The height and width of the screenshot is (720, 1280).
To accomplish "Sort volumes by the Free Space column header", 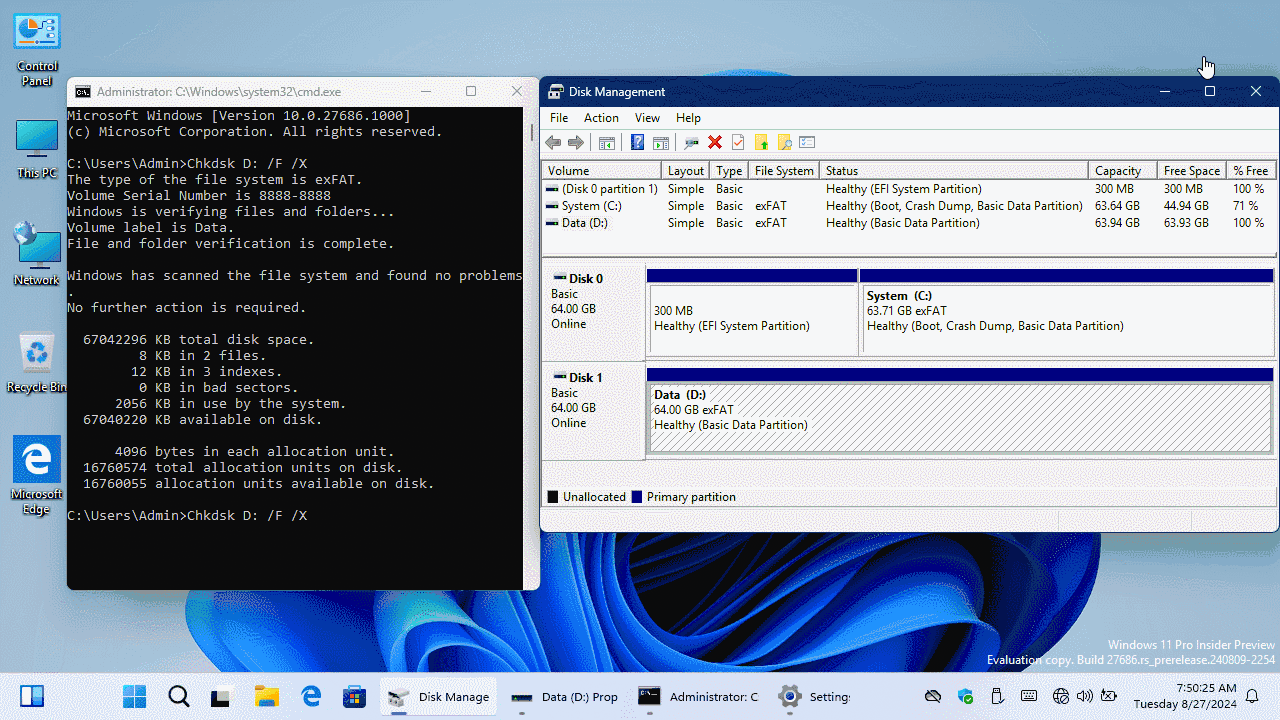I will [x=1191, y=171].
